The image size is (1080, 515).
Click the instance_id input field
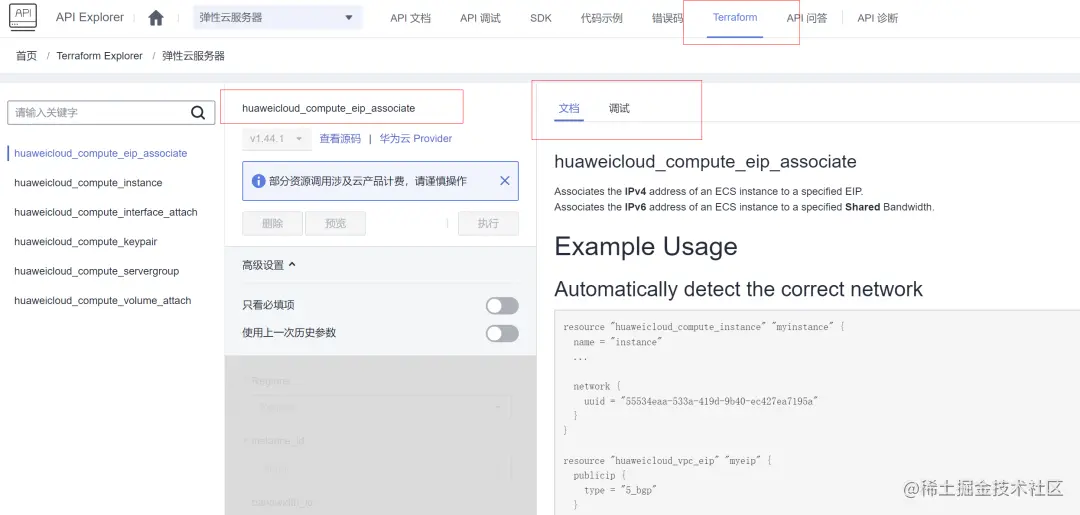[x=381, y=468]
